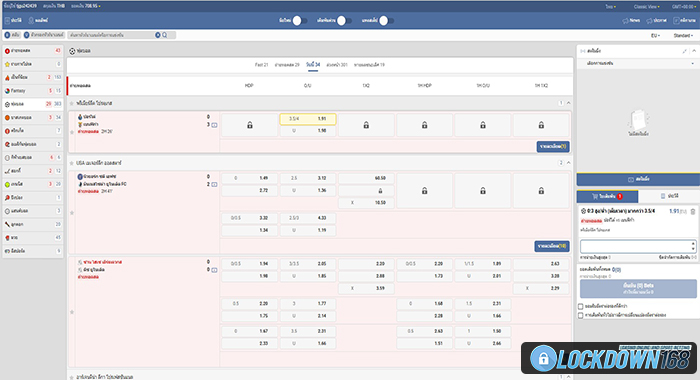This screenshot has height=380, width=700.
Task: Collapse the USA league with count 2
Action: (x=569, y=163)
